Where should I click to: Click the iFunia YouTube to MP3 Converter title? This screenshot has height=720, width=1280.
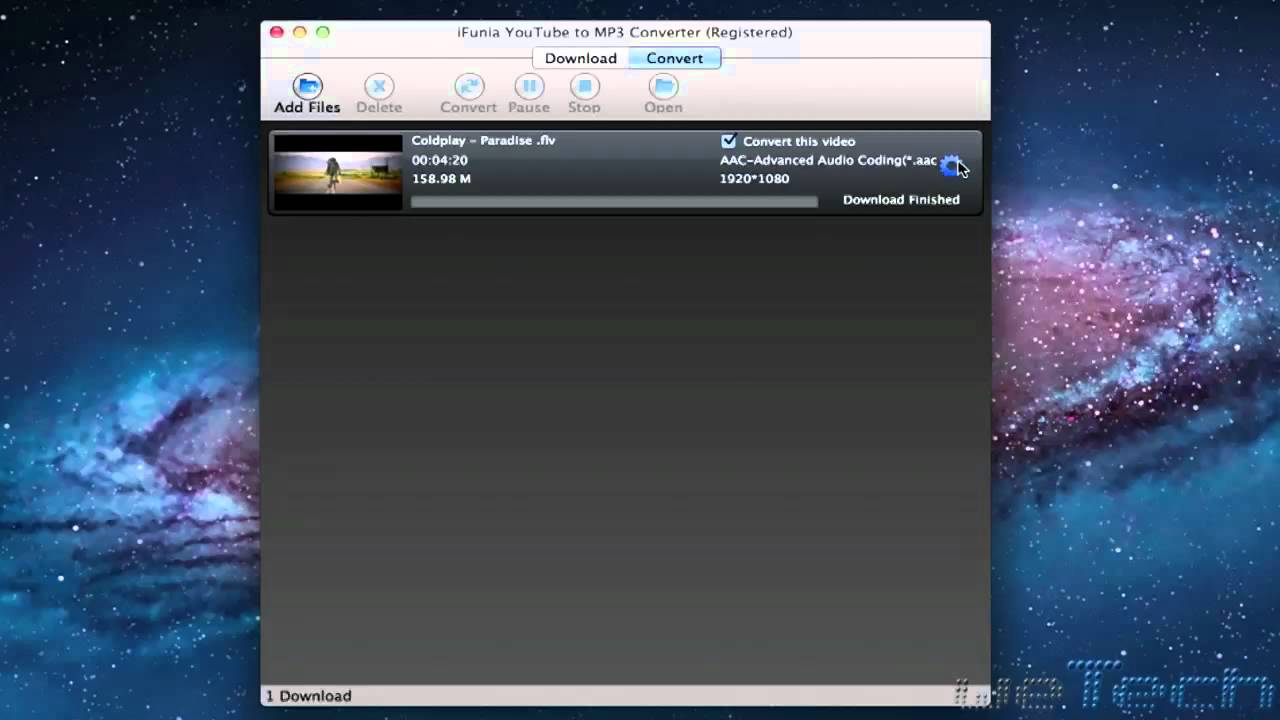coord(625,32)
